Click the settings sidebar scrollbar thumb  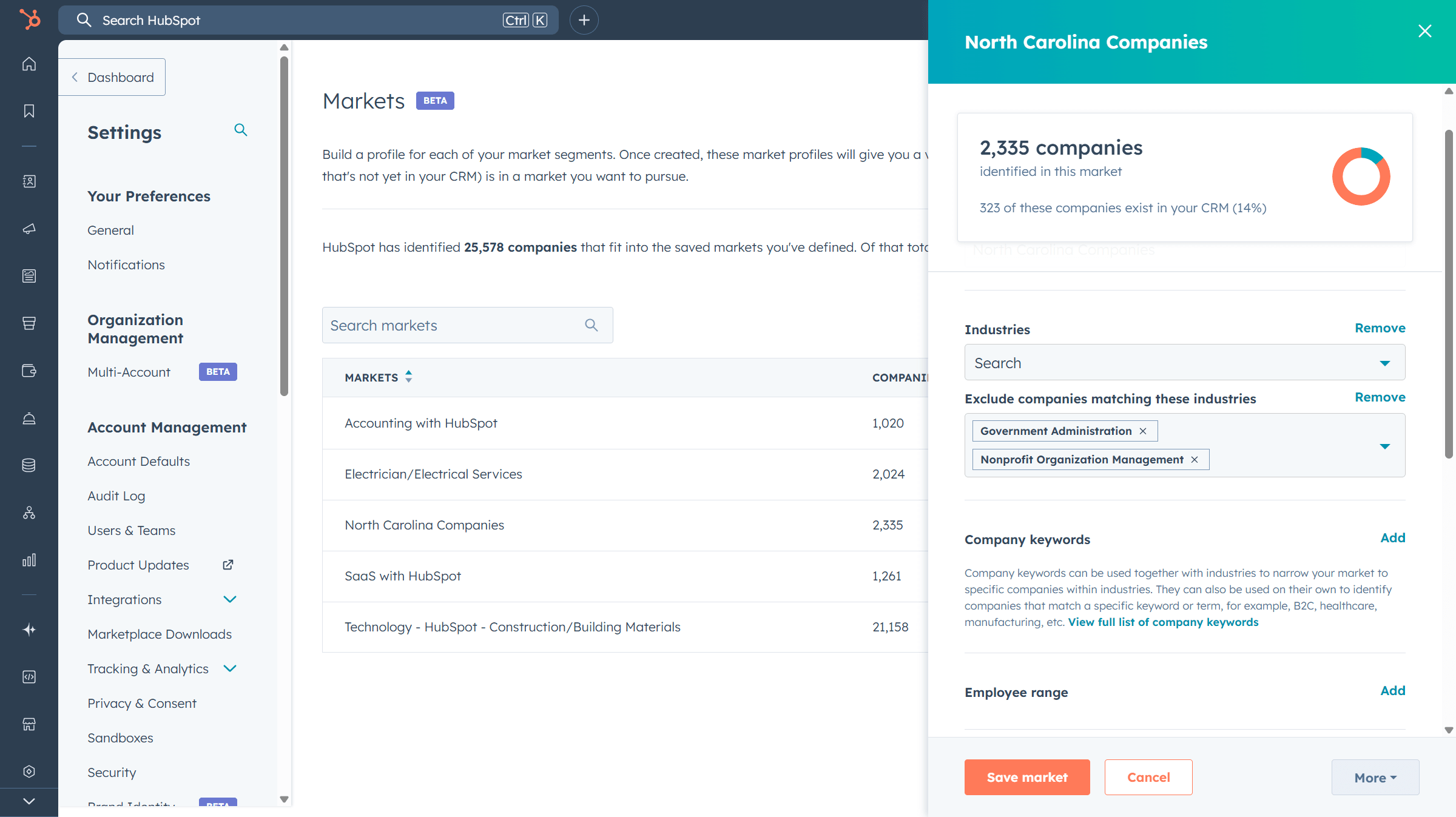[284, 226]
